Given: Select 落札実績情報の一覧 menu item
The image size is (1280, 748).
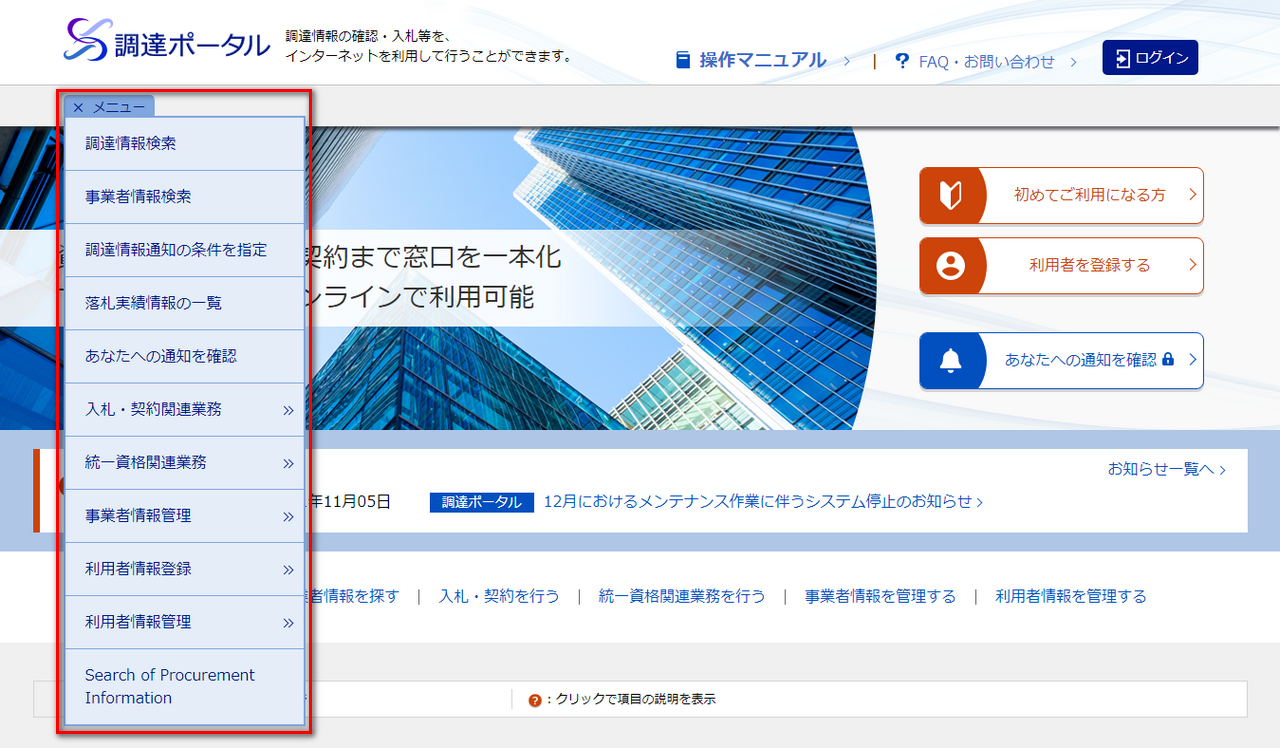Looking at the screenshot, I should pos(153,303).
